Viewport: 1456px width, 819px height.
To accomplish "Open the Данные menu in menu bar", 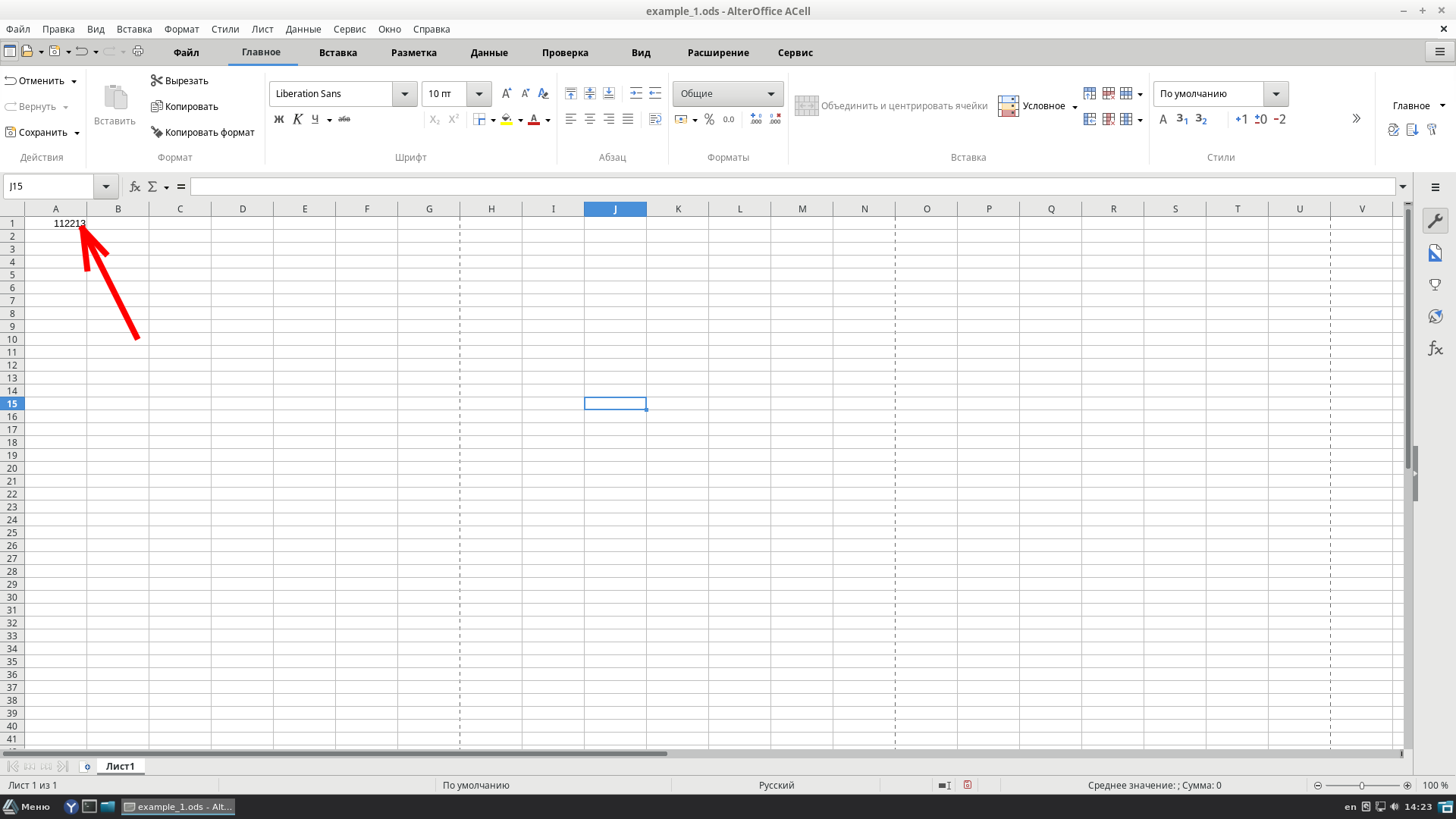I will point(303,29).
